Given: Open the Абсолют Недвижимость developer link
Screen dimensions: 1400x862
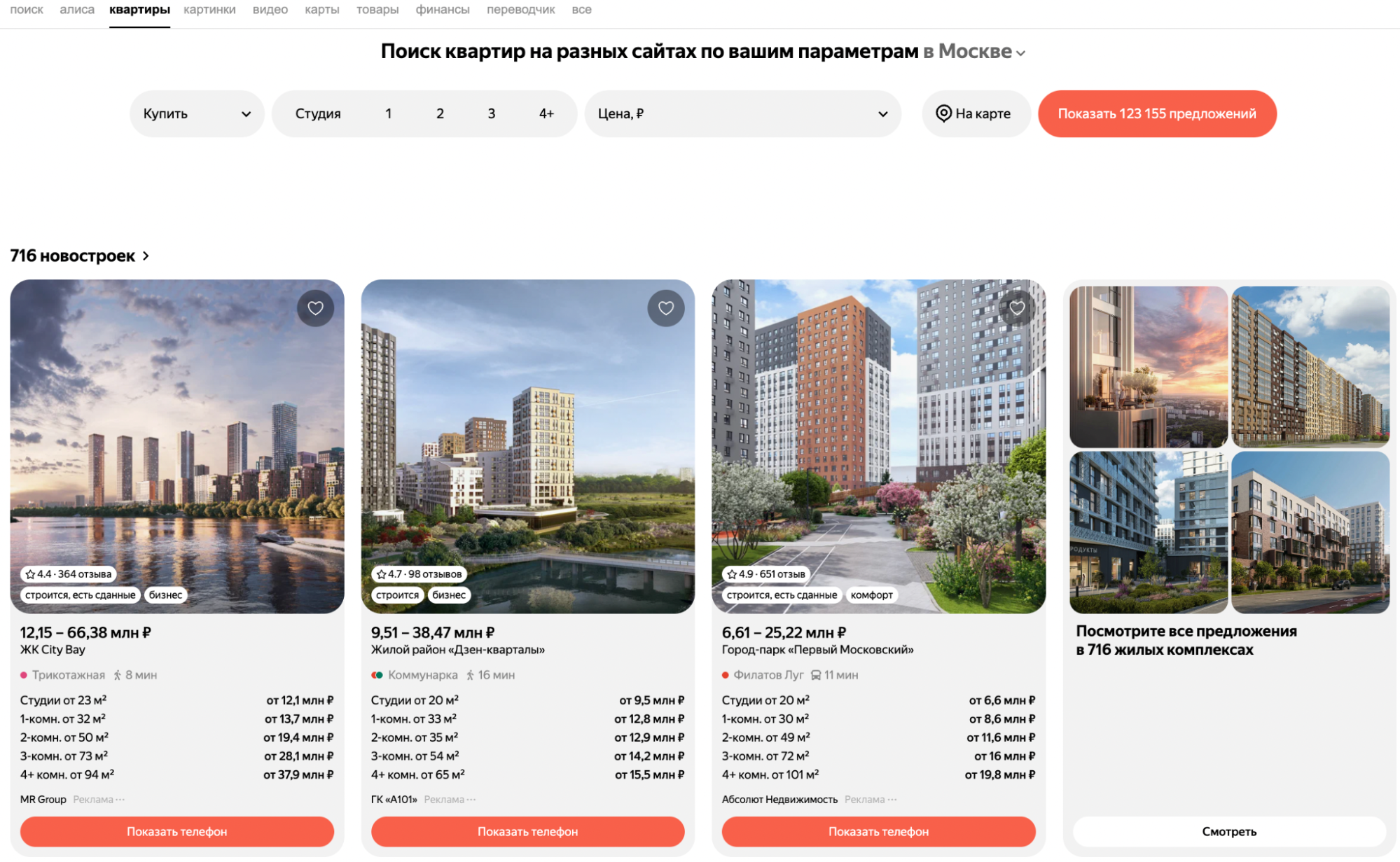Looking at the screenshot, I should (779, 800).
